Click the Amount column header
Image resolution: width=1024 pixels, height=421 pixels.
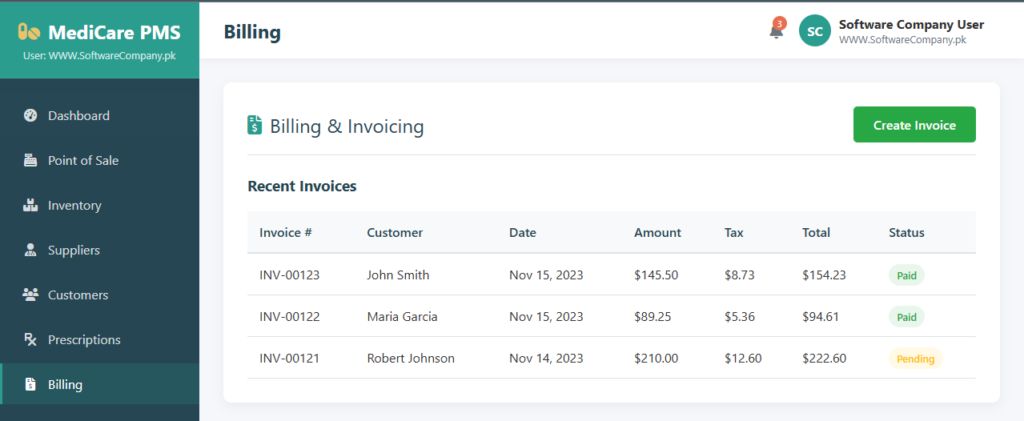657,233
